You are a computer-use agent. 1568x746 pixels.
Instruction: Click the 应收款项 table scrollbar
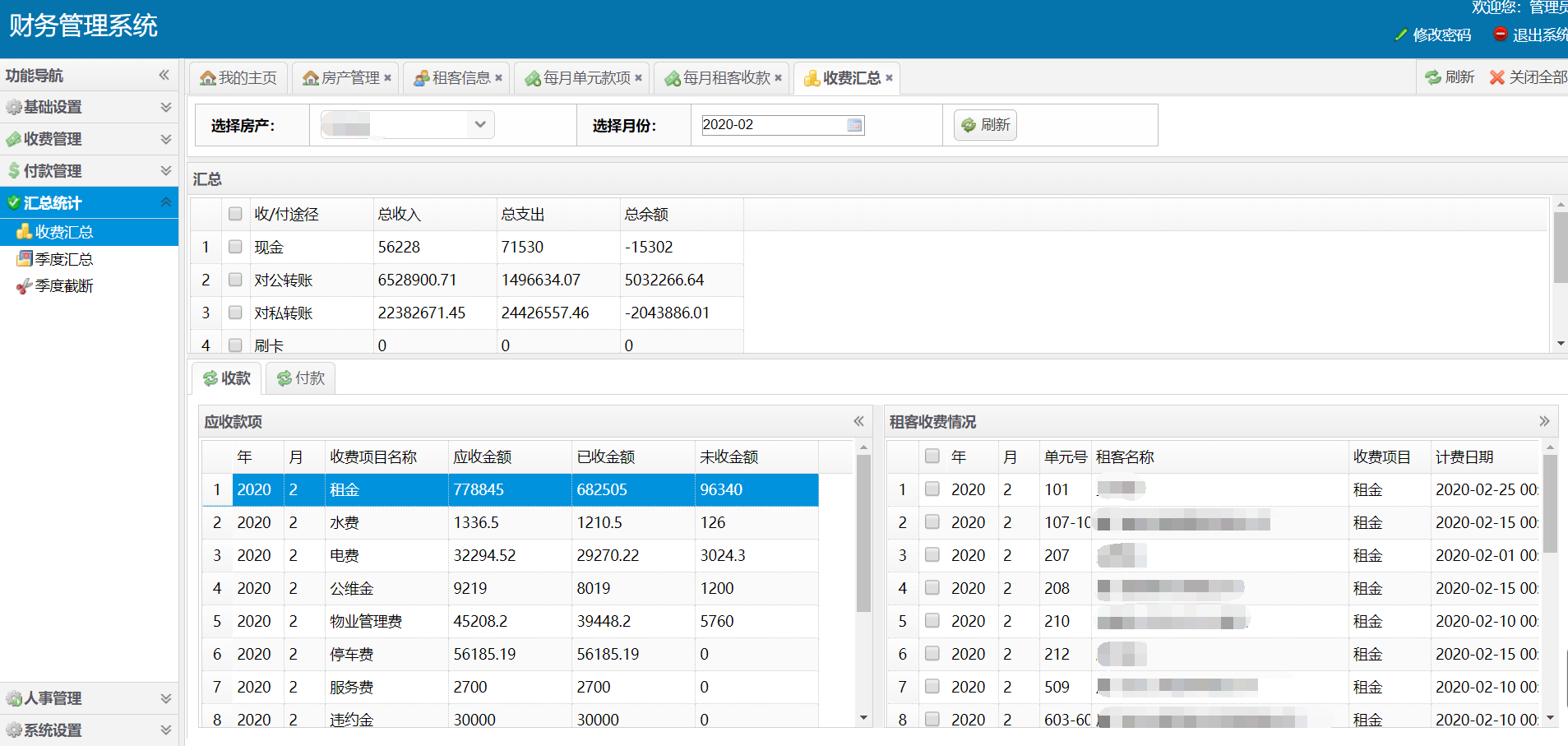tap(863, 535)
